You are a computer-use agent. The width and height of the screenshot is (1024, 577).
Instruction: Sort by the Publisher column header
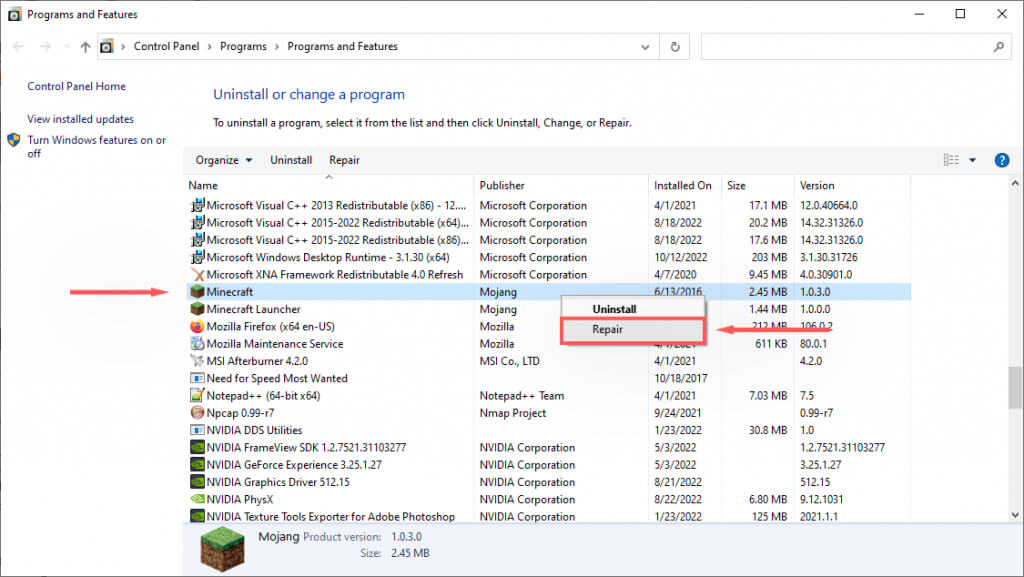tap(502, 185)
